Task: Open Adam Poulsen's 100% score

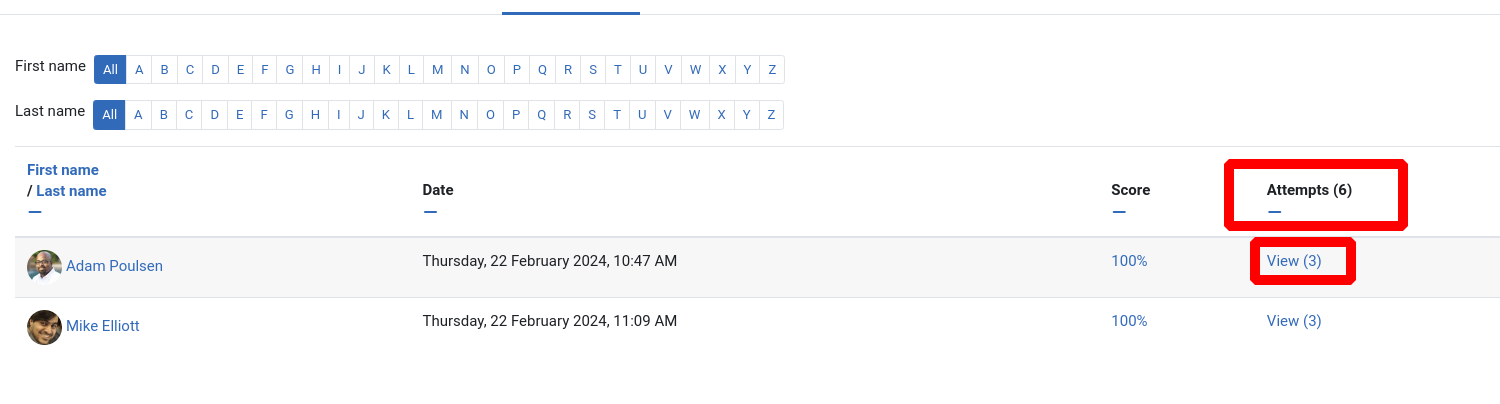Action: (1129, 261)
